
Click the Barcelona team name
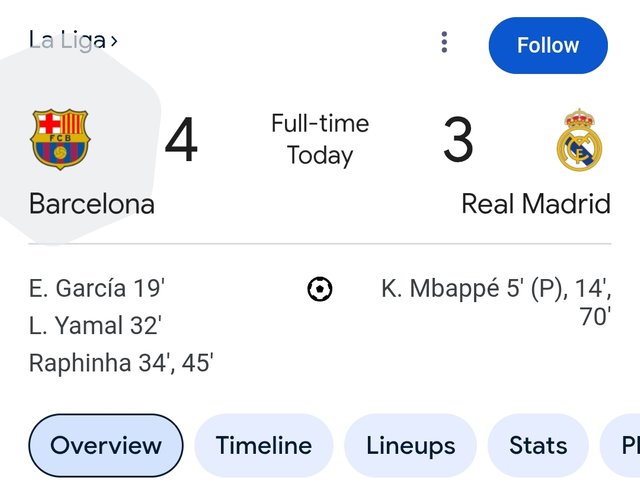[92, 204]
